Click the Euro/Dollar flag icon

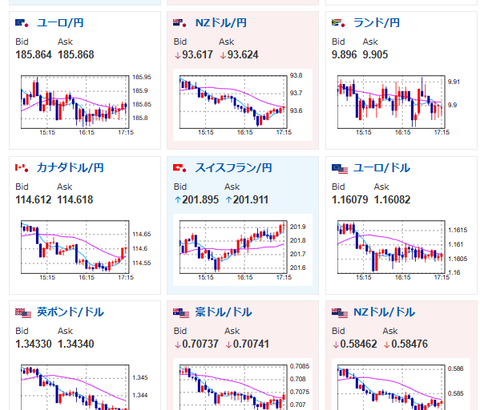click(x=339, y=169)
